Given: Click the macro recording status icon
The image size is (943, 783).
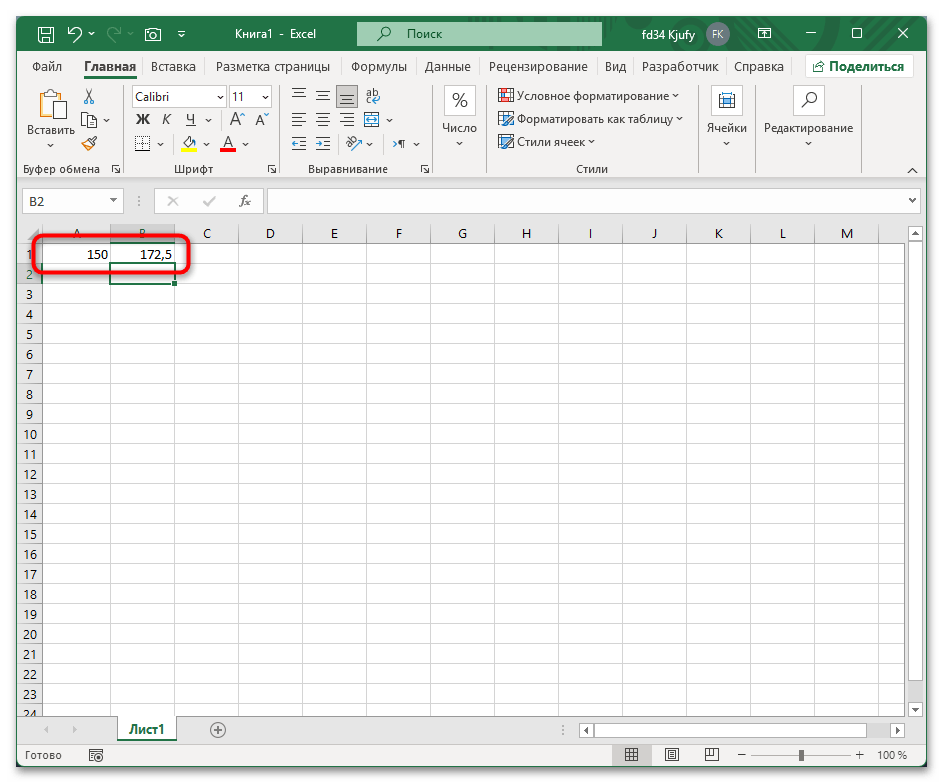Looking at the screenshot, I should click(x=96, y=755).
